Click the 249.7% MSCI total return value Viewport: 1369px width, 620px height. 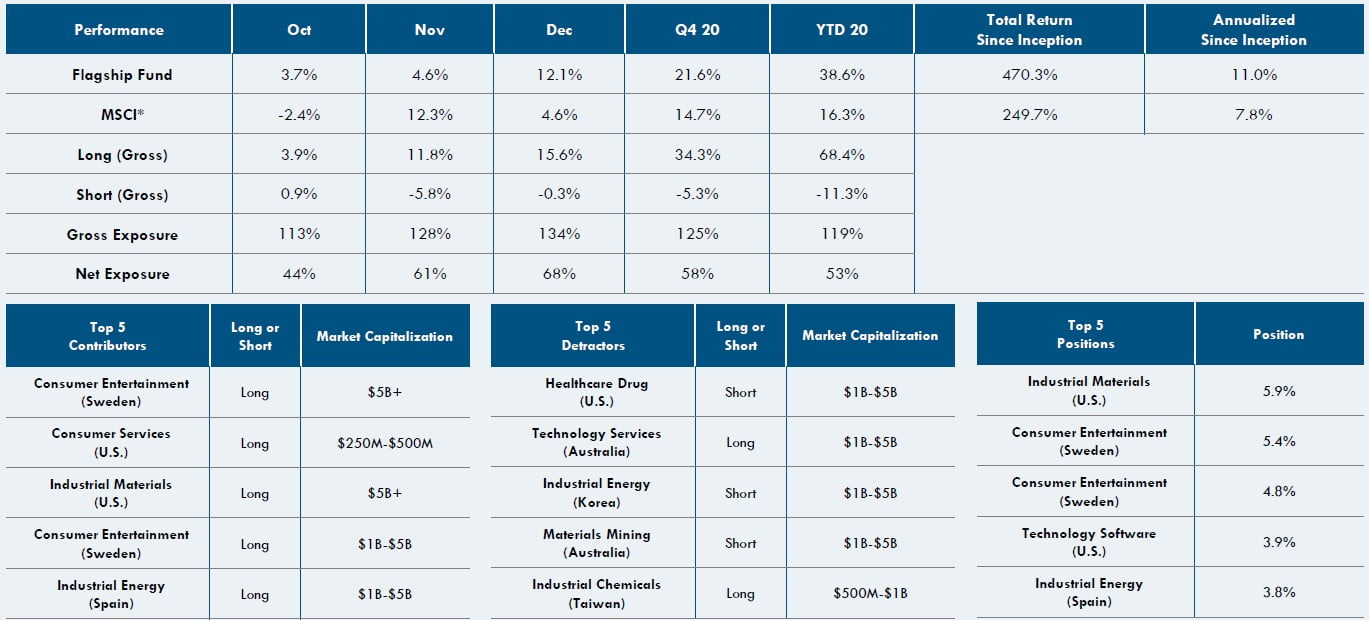tap(1029, 115)
